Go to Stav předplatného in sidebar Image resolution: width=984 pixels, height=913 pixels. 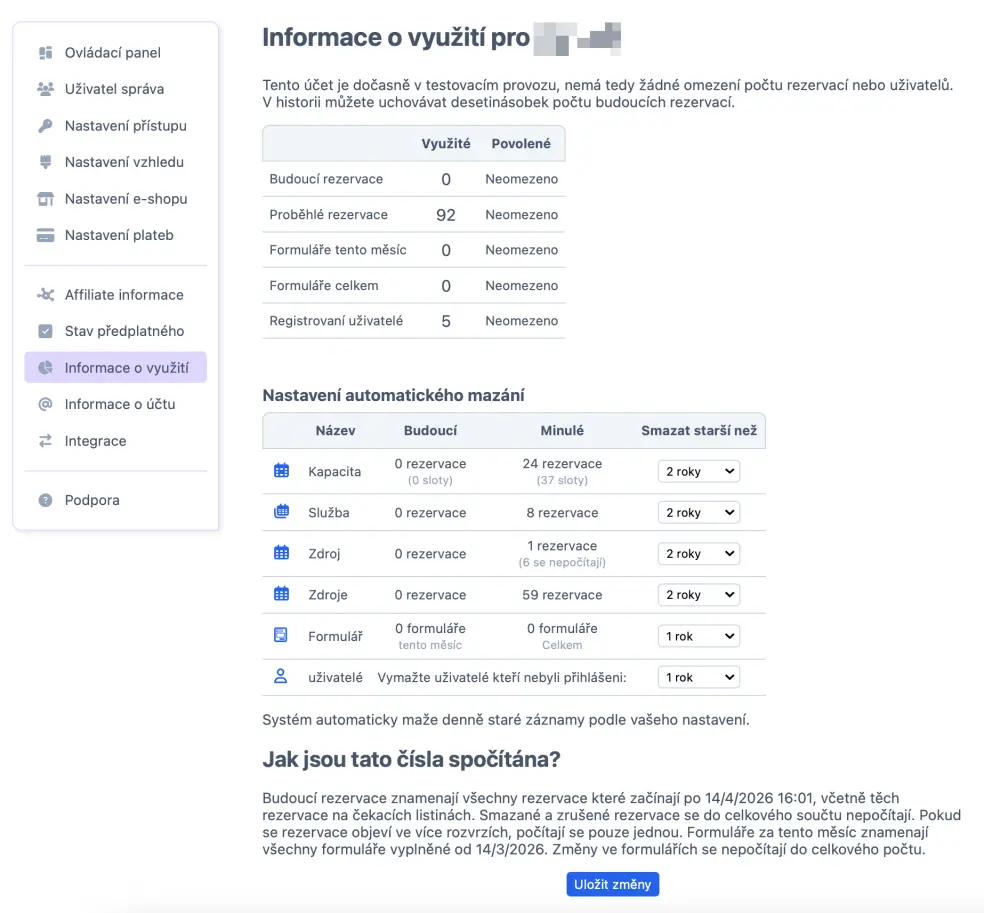(x=124, y=331)
